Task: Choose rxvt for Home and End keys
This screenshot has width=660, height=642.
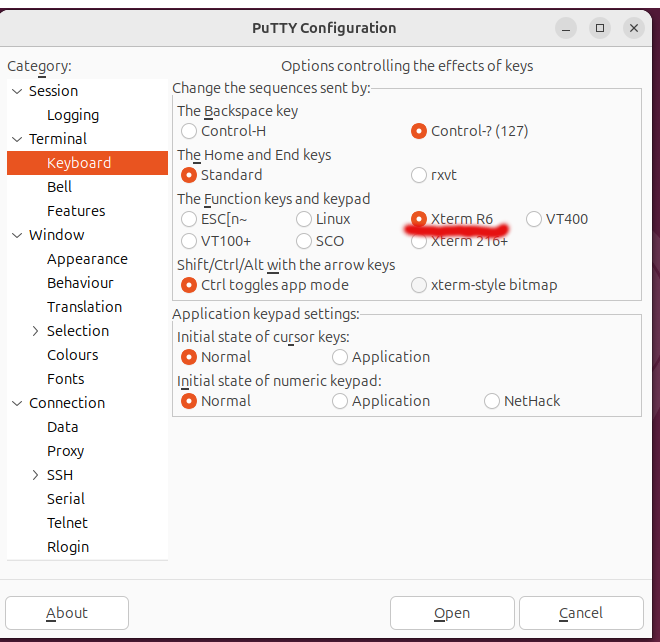Action: click(419, 175)
